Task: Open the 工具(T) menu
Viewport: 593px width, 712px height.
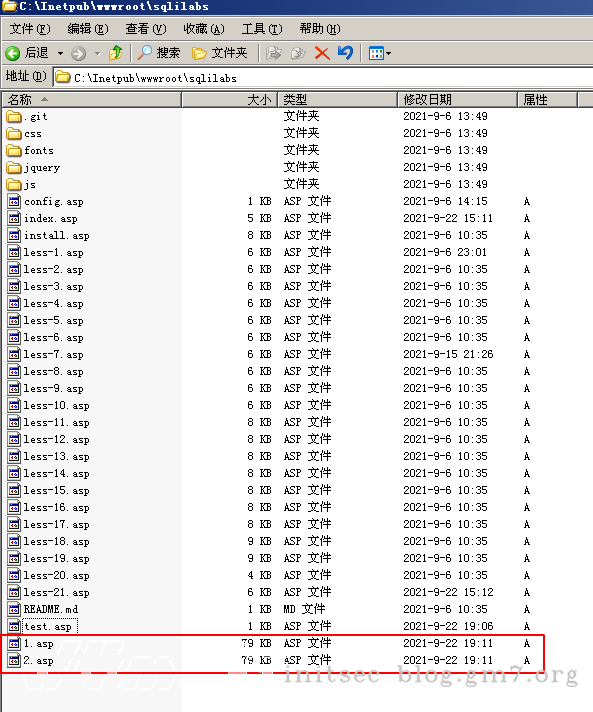Action: 262,29
